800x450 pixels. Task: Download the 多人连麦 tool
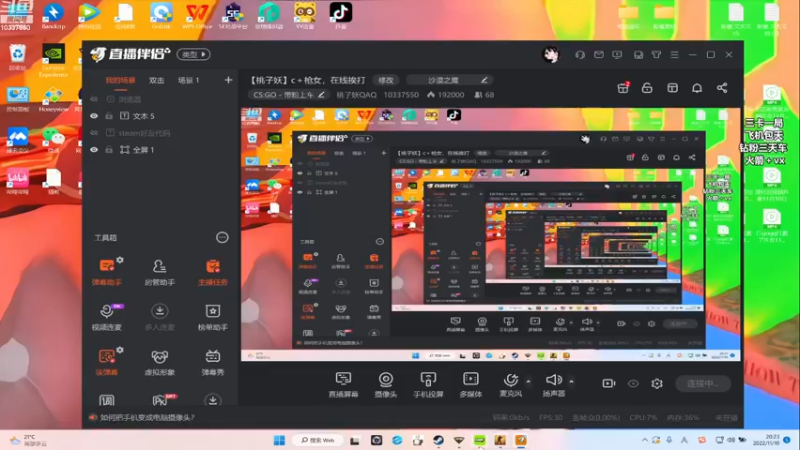click(x=160, y=317)
